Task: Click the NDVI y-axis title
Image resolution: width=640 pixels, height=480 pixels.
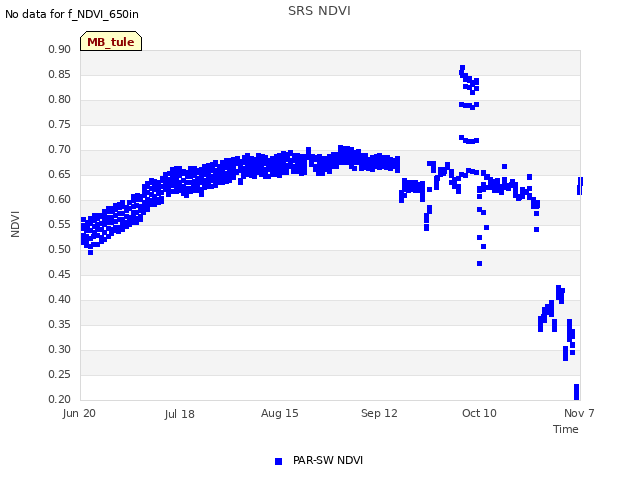Action: click(15, 224)
